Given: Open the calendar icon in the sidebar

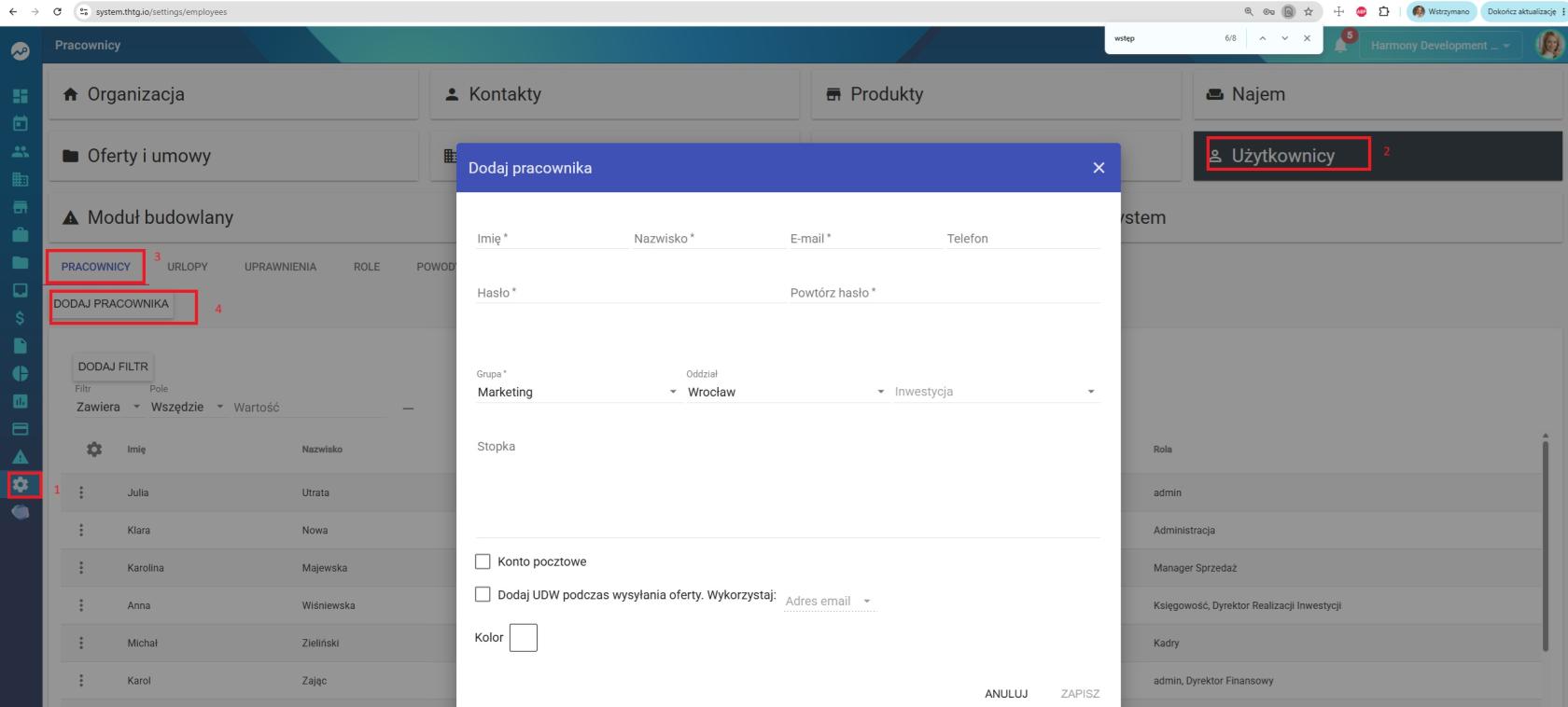Looking at the screenshot, I should (x=20, y=123).
